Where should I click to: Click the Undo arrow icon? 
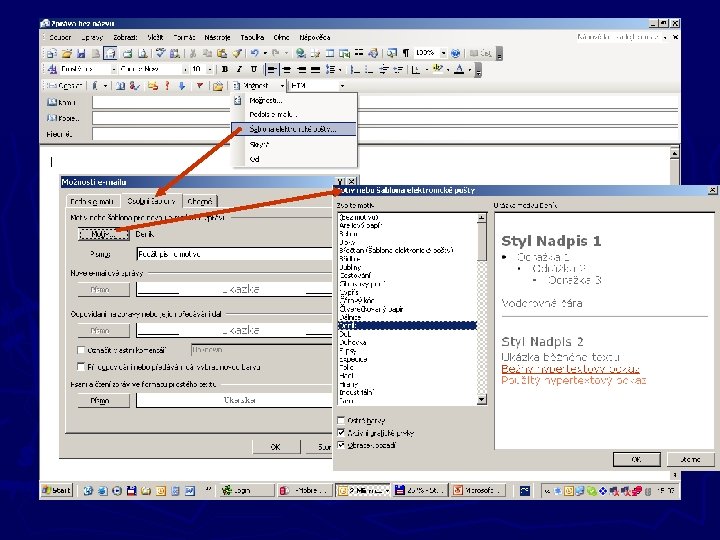coord(255,54)
